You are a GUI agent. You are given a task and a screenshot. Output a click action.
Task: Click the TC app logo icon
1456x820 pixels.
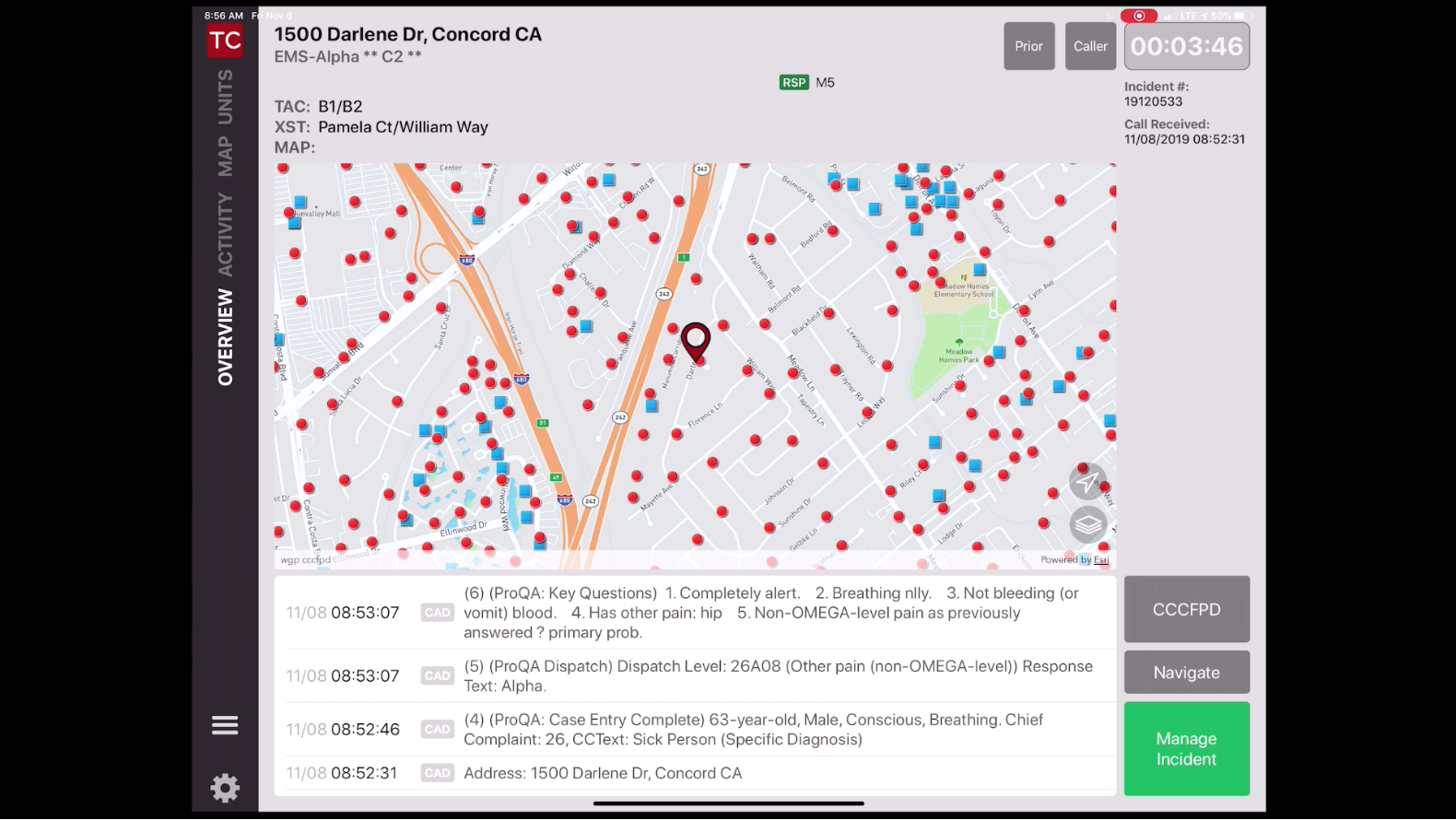pos(225,41)
